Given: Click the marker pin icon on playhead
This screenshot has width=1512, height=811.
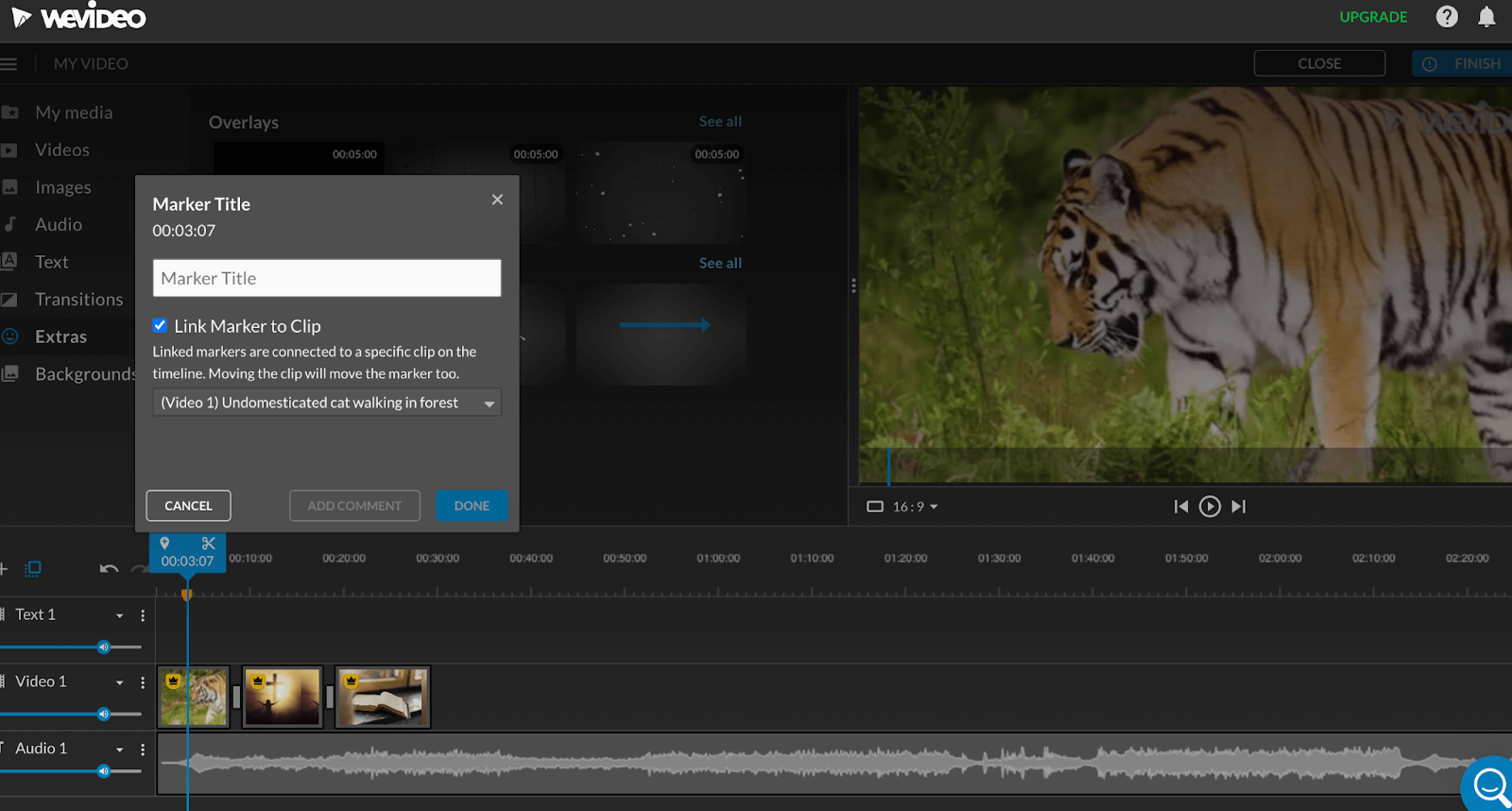Looking at the screenshot, I should point(164,544).
